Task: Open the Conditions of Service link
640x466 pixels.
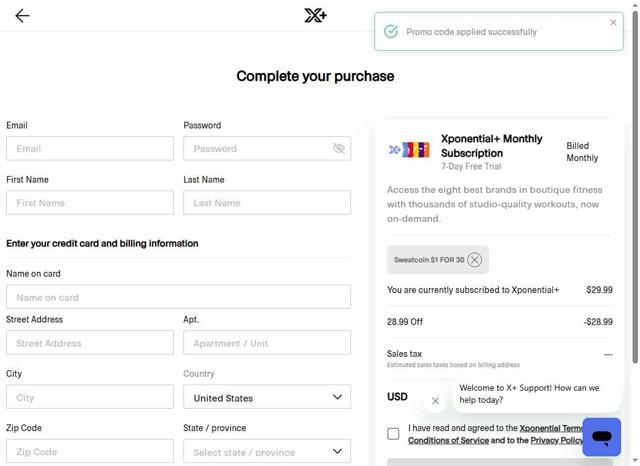Action: (x=448, y=440)
